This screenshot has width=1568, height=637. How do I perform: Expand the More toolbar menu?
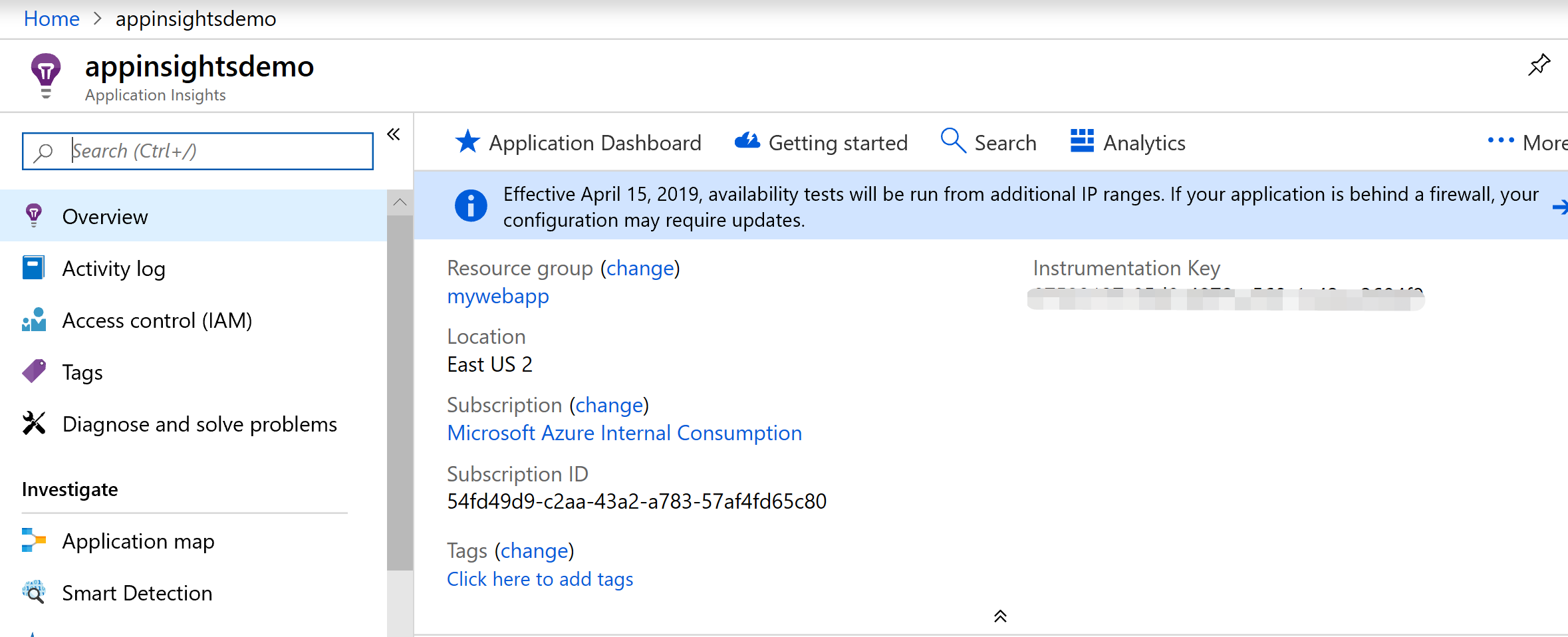[x=1527, y=142]
